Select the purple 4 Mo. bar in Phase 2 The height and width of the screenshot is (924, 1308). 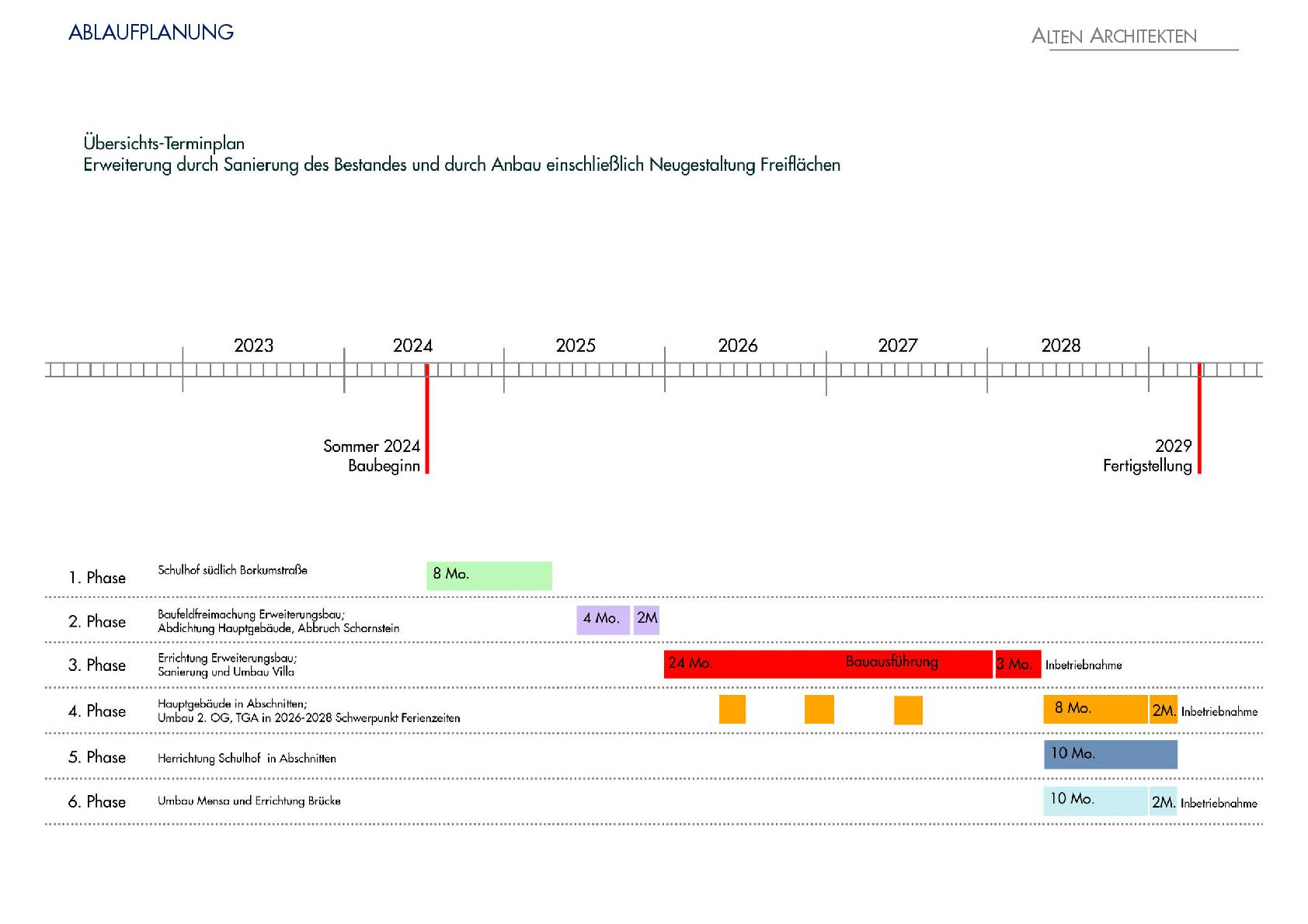(603, 620)
